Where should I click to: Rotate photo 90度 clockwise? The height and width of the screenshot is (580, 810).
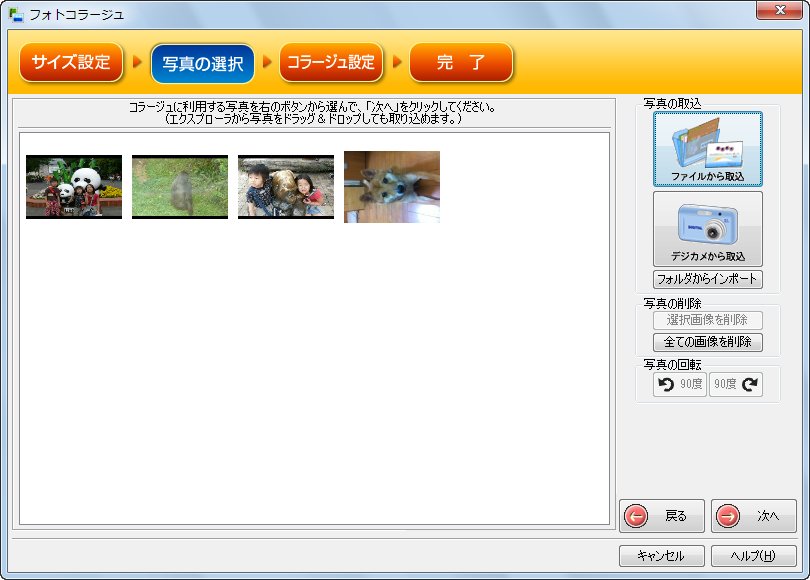click(736, 384)
